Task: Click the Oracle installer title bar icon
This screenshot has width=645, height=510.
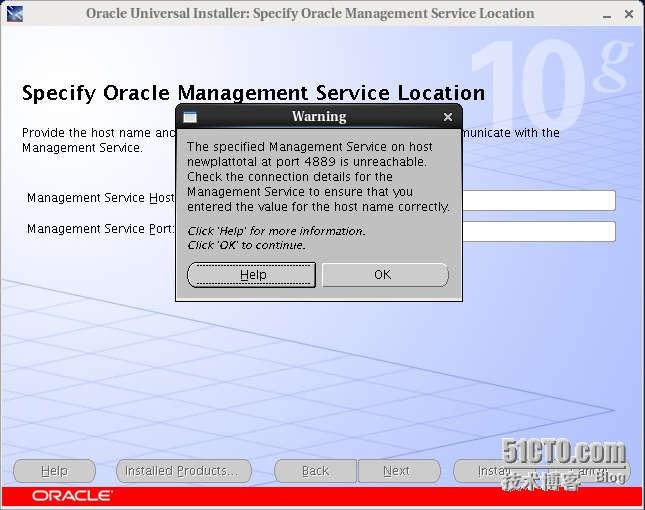Action: [15, 14]
